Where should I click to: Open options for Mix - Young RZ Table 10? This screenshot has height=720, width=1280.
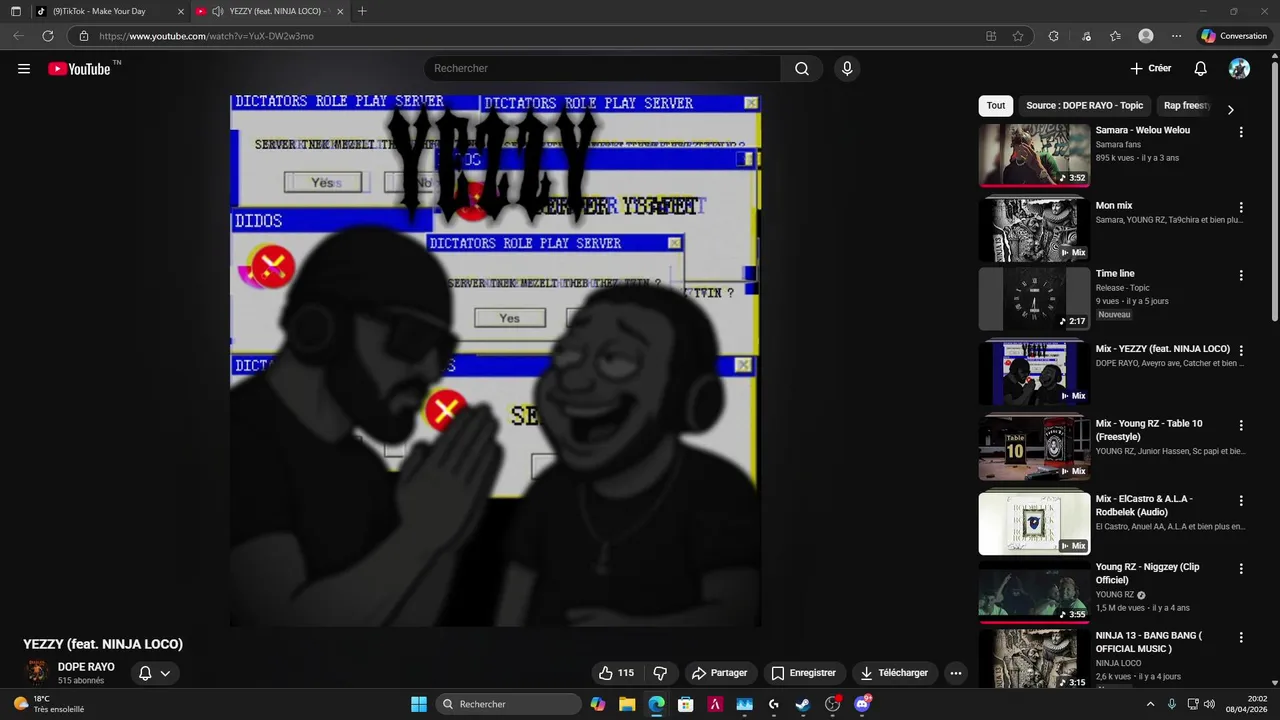point(1241,425)
